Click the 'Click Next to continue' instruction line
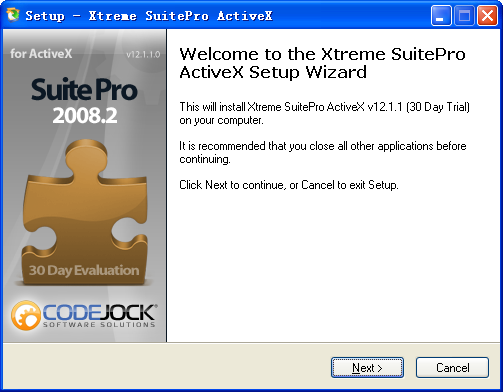This screenshot has height=392, width=503. [289, 185]
